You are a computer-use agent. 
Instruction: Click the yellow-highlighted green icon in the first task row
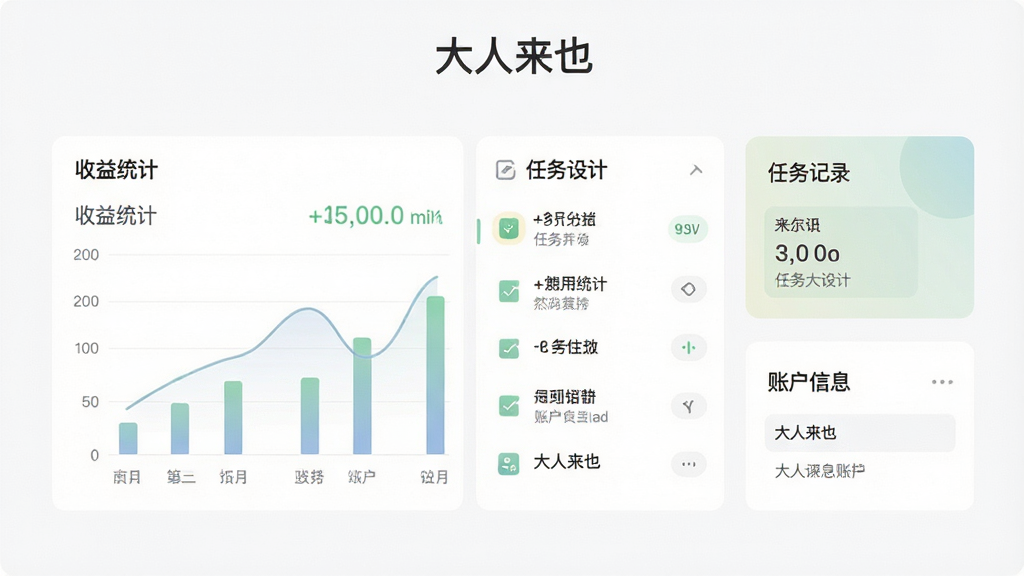point(509,229)
